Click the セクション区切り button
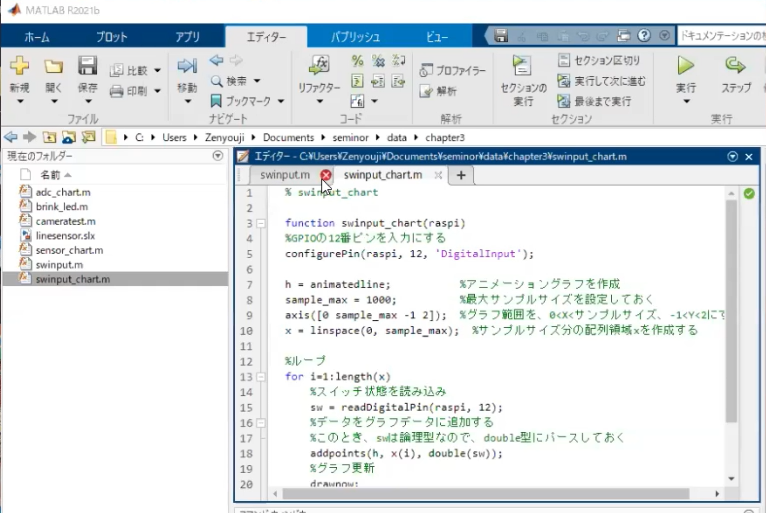The height and width of the screenshot is (513, 766). [x=599, y=61]
